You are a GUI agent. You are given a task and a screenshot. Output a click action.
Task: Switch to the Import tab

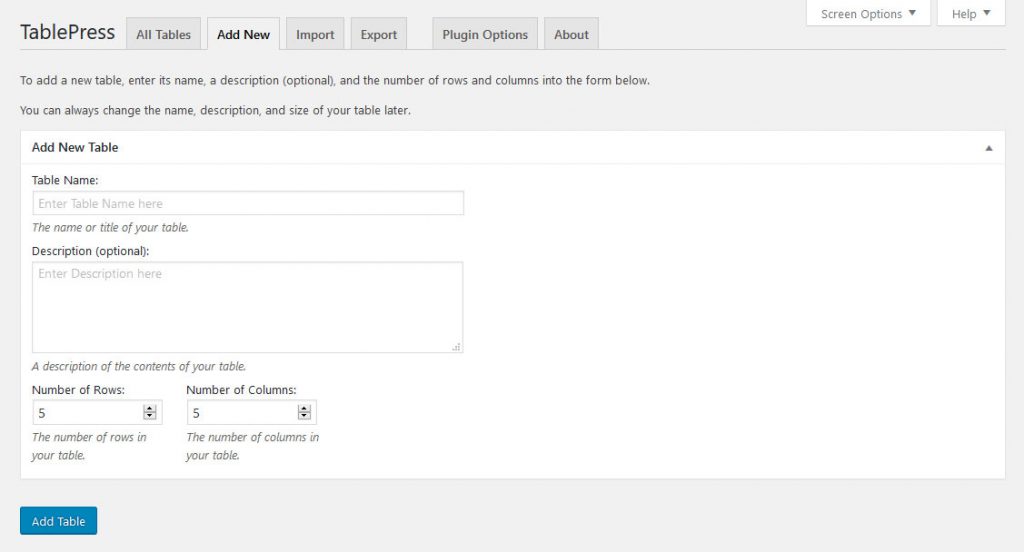(x=315, y=34)
